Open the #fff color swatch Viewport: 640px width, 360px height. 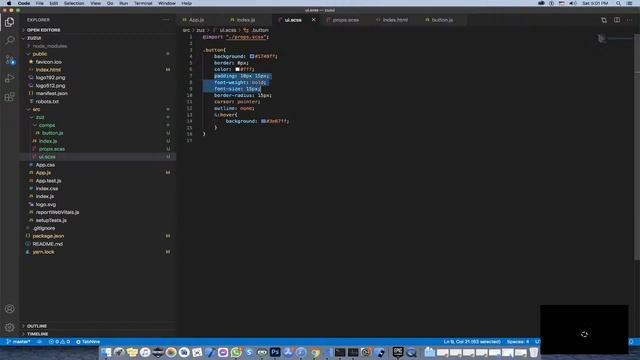pos(237,69)
